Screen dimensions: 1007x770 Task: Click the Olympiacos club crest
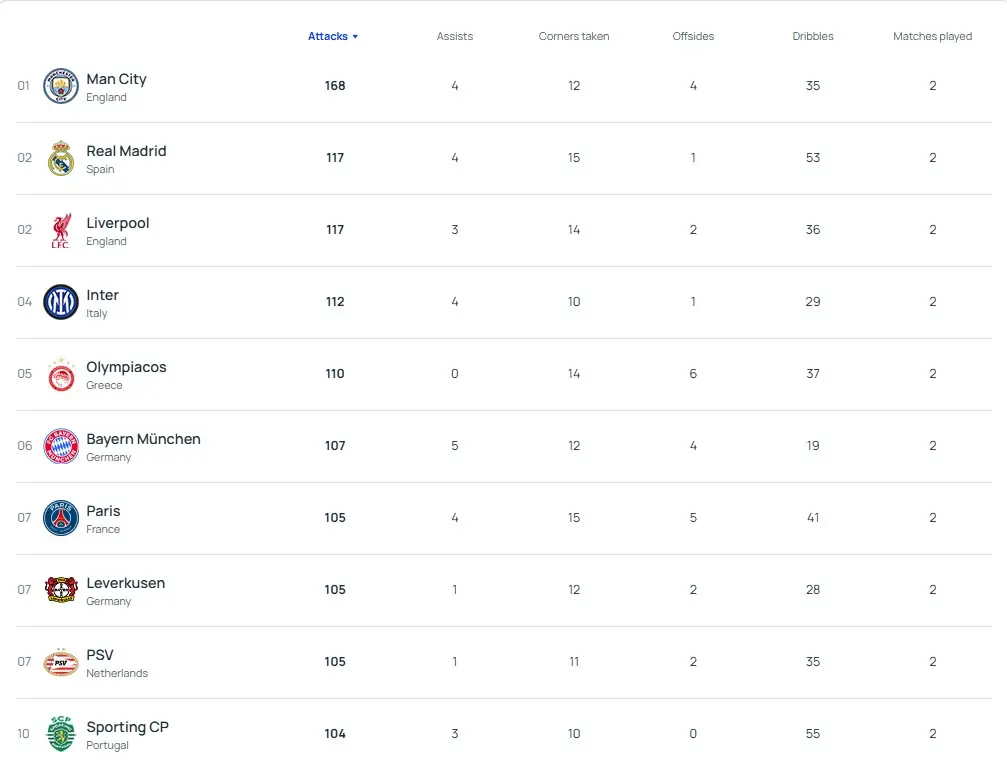[x=61, y=375]
